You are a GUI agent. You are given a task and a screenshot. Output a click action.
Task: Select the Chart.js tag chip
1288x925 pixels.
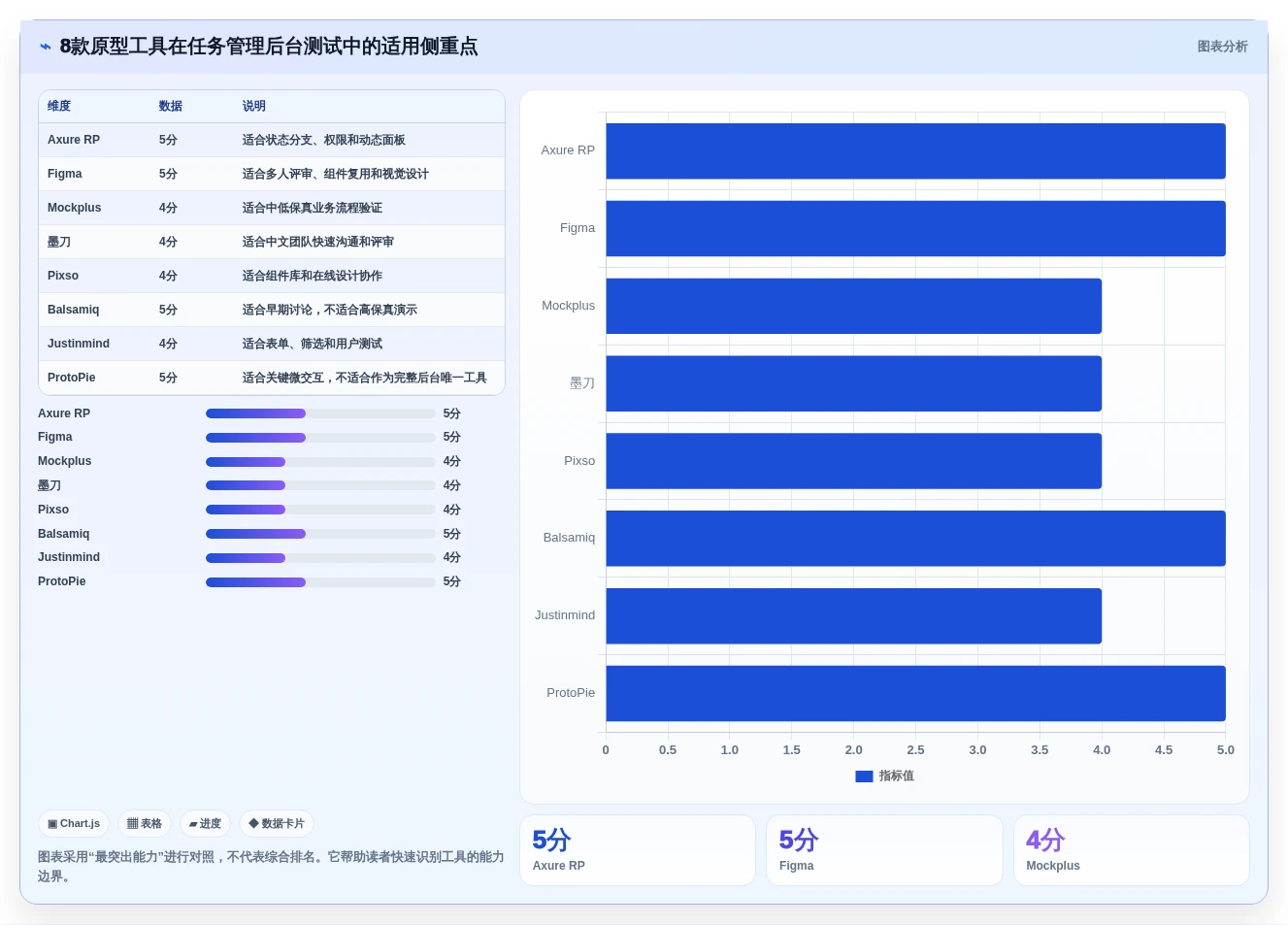(74, 824)
